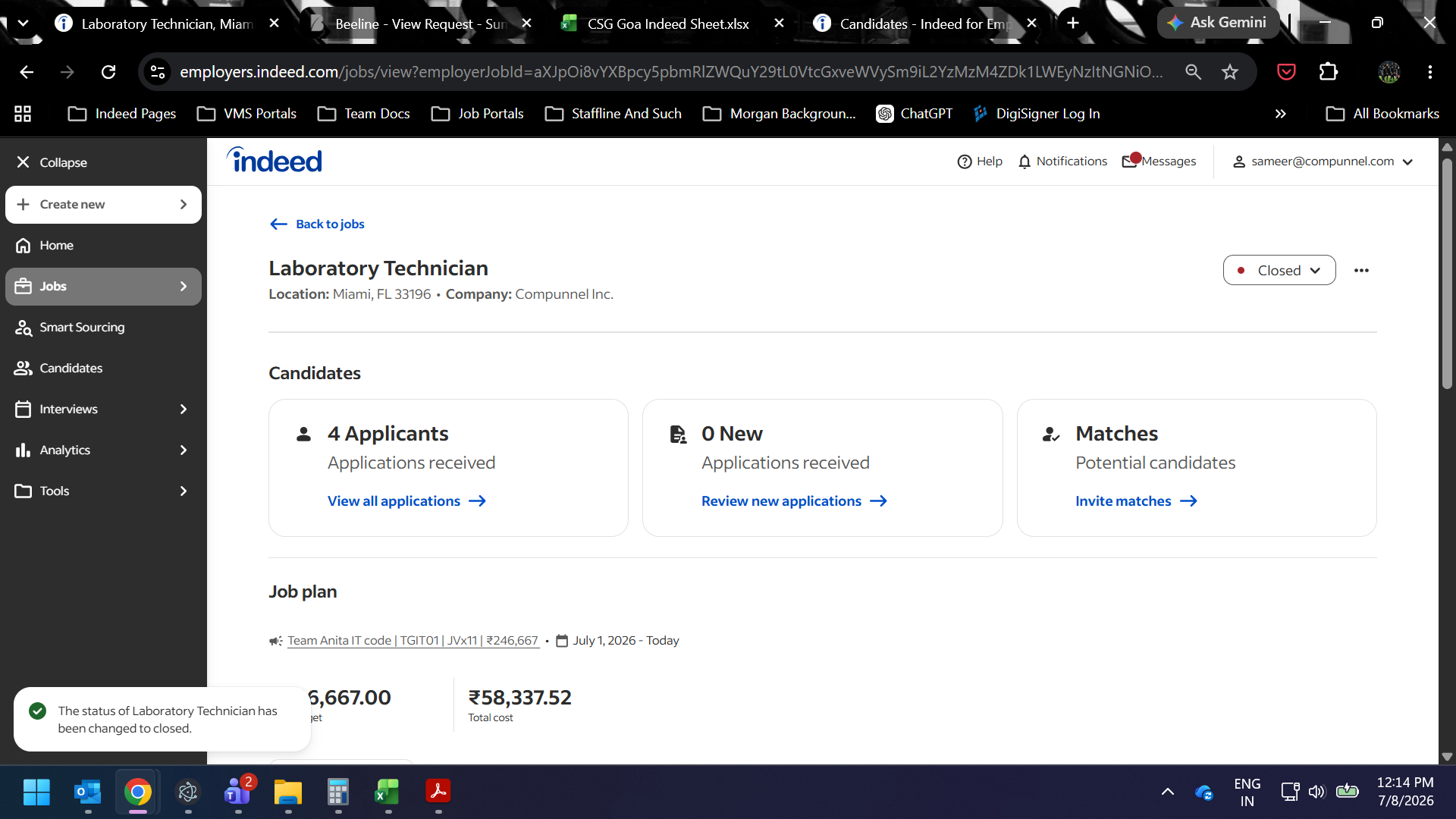Open Help from the header
The height and width of the screenshot is (819, 1456).
(x=980, y=162)
